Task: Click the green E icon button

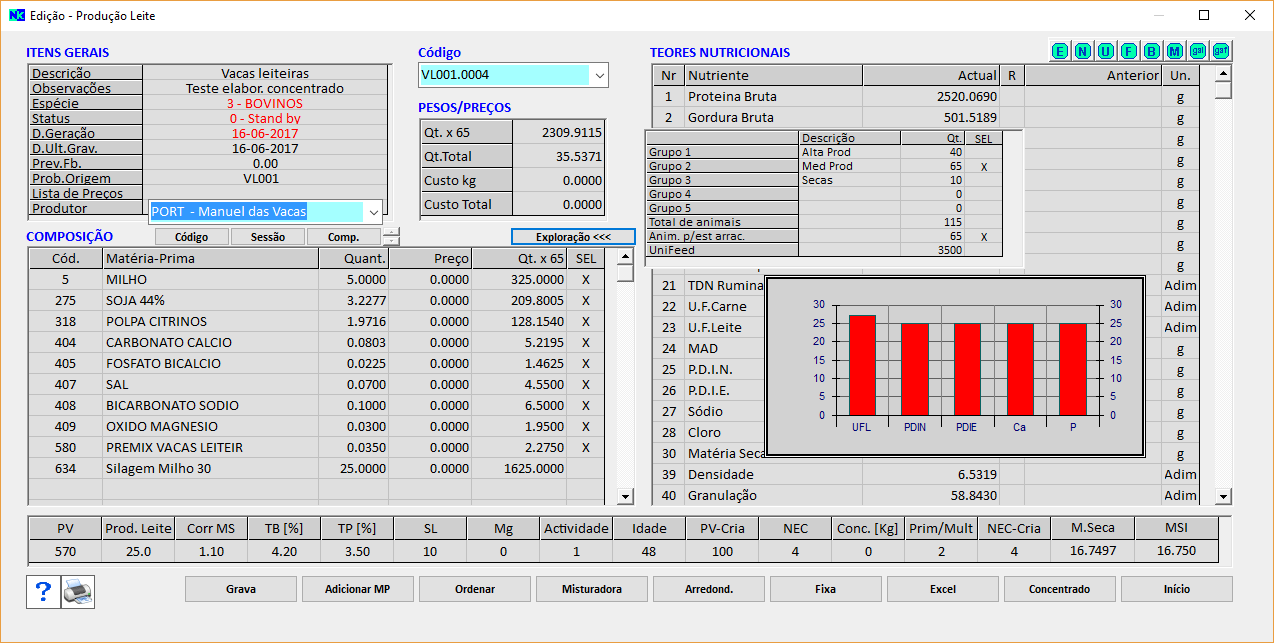Action: [x=1059, y=51]
